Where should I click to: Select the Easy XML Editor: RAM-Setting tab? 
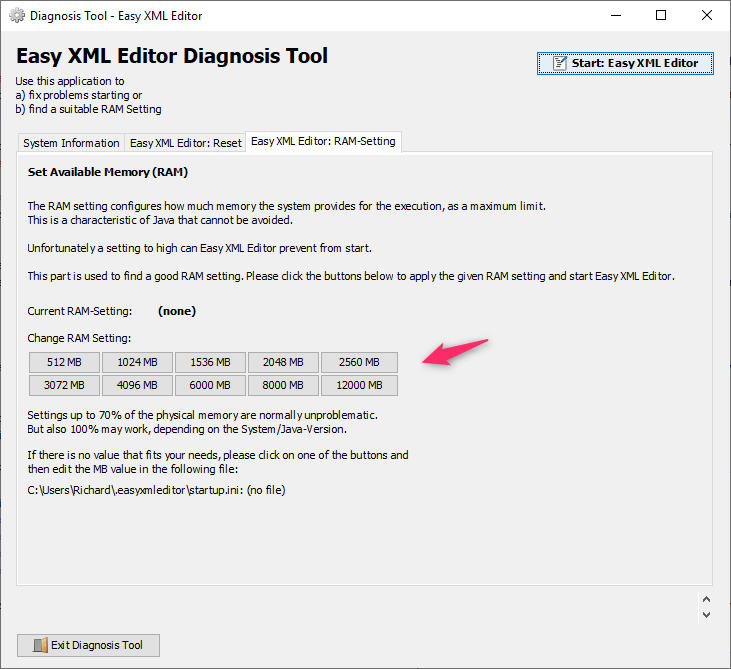pyautogui.click(x=323, y=142)
